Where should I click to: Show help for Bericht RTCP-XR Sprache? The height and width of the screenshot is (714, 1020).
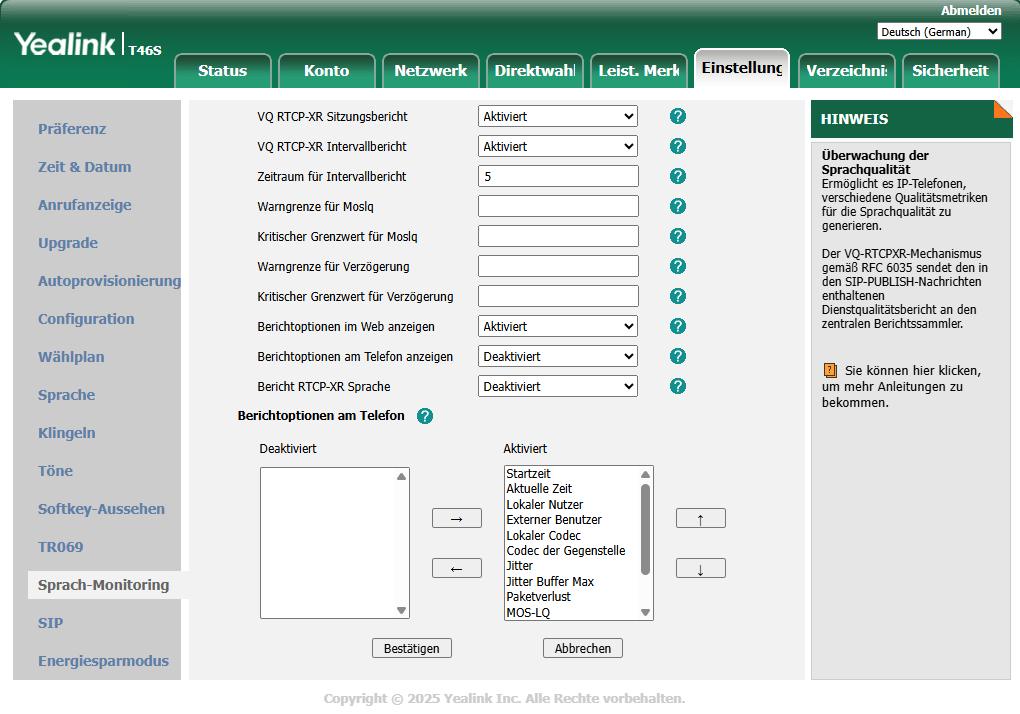coord(677,386)
